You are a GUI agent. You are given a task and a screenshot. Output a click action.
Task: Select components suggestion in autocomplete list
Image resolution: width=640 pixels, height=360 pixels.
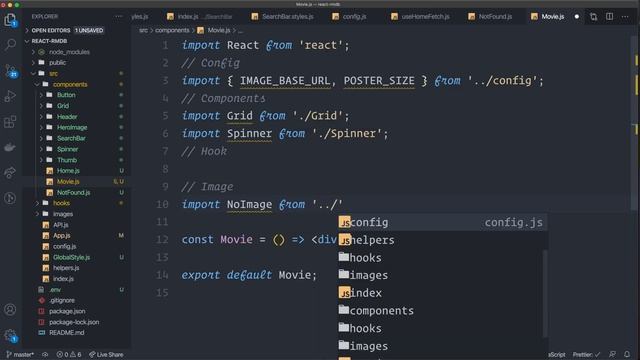(x=443, y=311)
